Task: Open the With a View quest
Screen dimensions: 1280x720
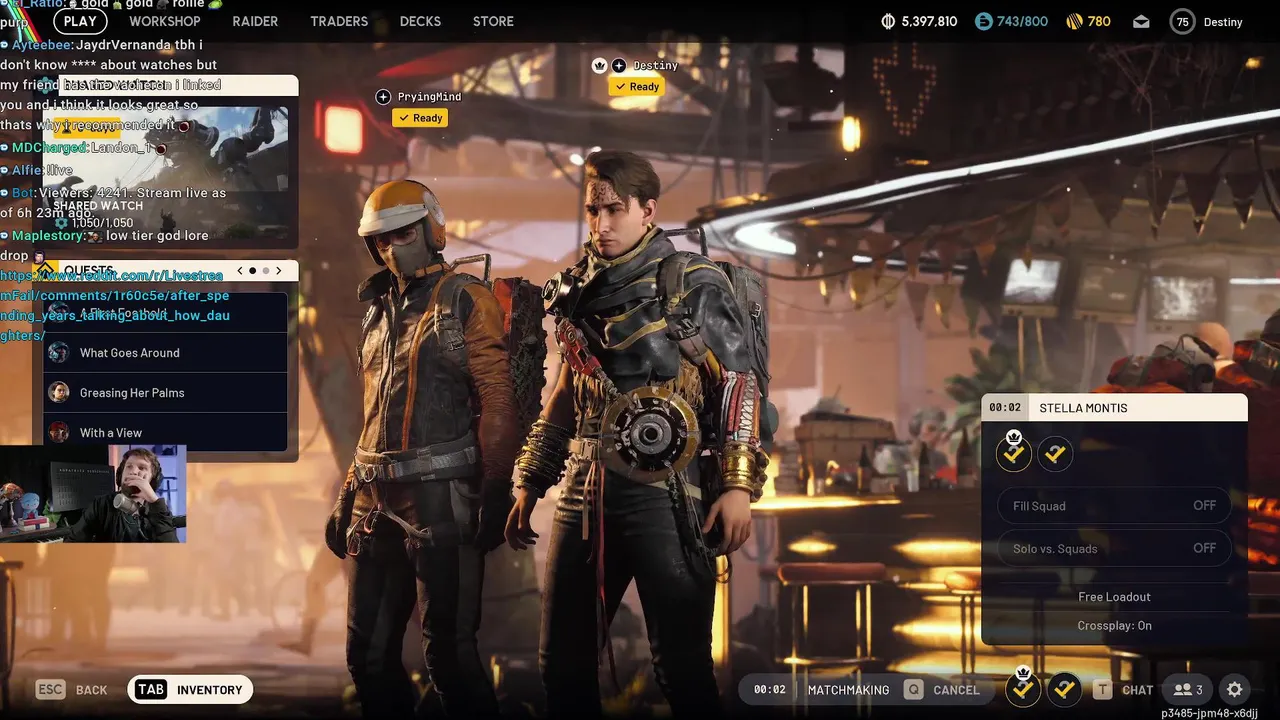Action: click(x=166, y=433)
